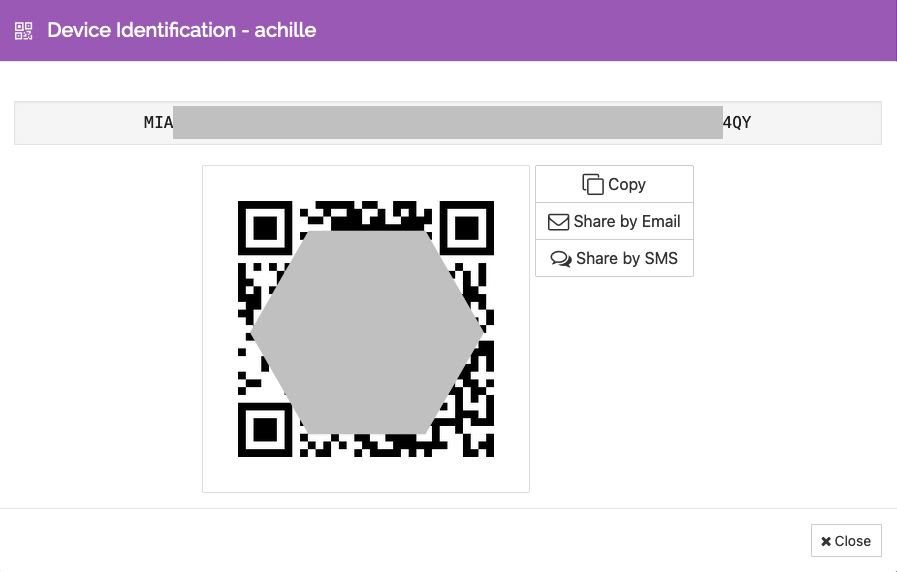Click the 'MIA' start of the device ID
Viewport: 897px width, 572px height.
pos(158,123)
